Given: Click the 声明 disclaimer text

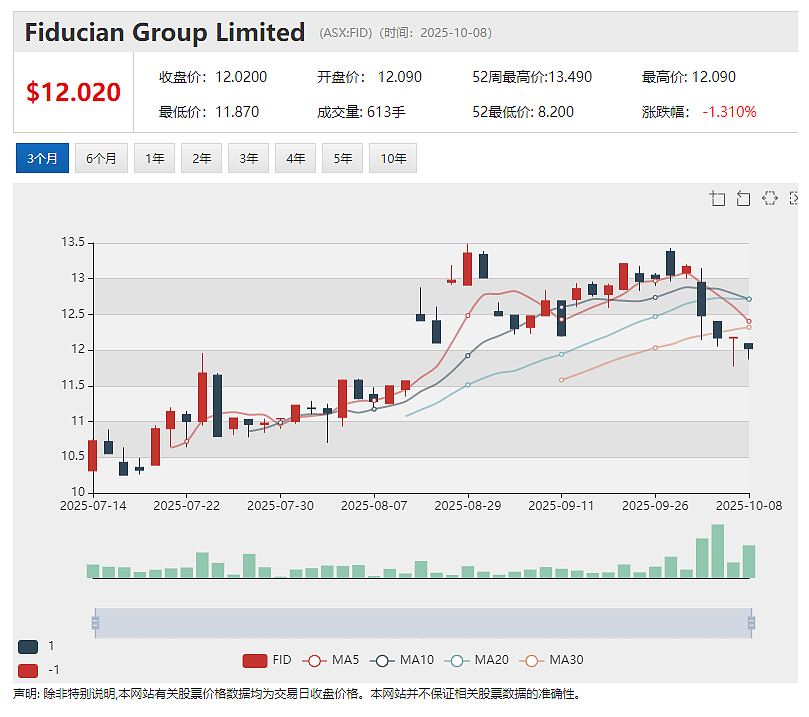Looking at the screenshot, I should click(297, 694).
